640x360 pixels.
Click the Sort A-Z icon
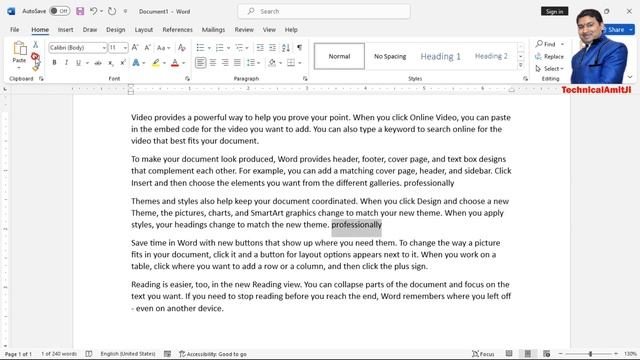(286, 48)
